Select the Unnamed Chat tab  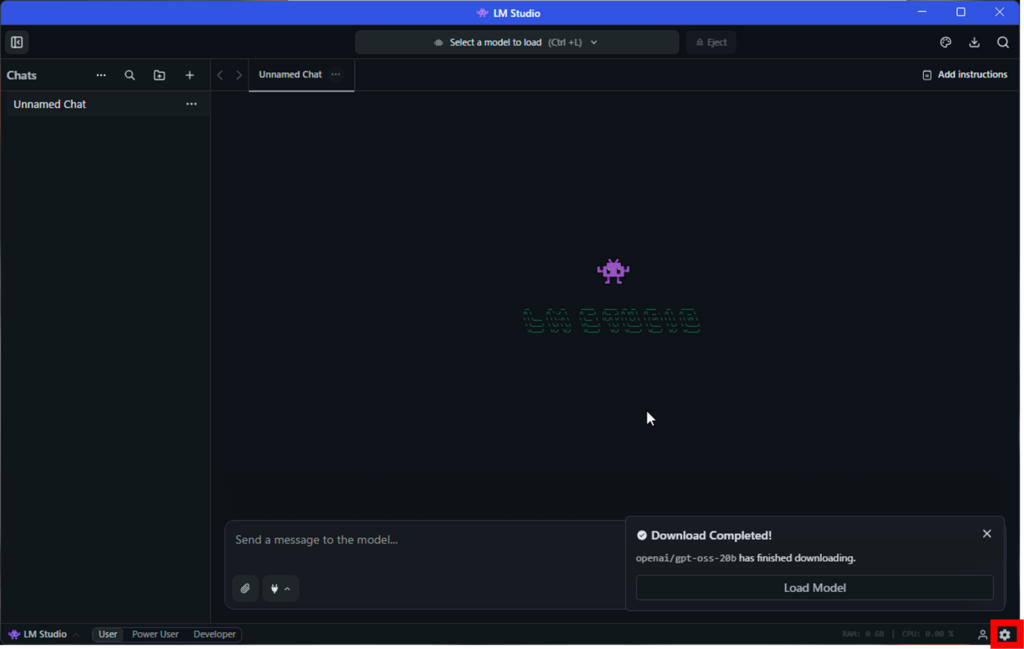290,74
